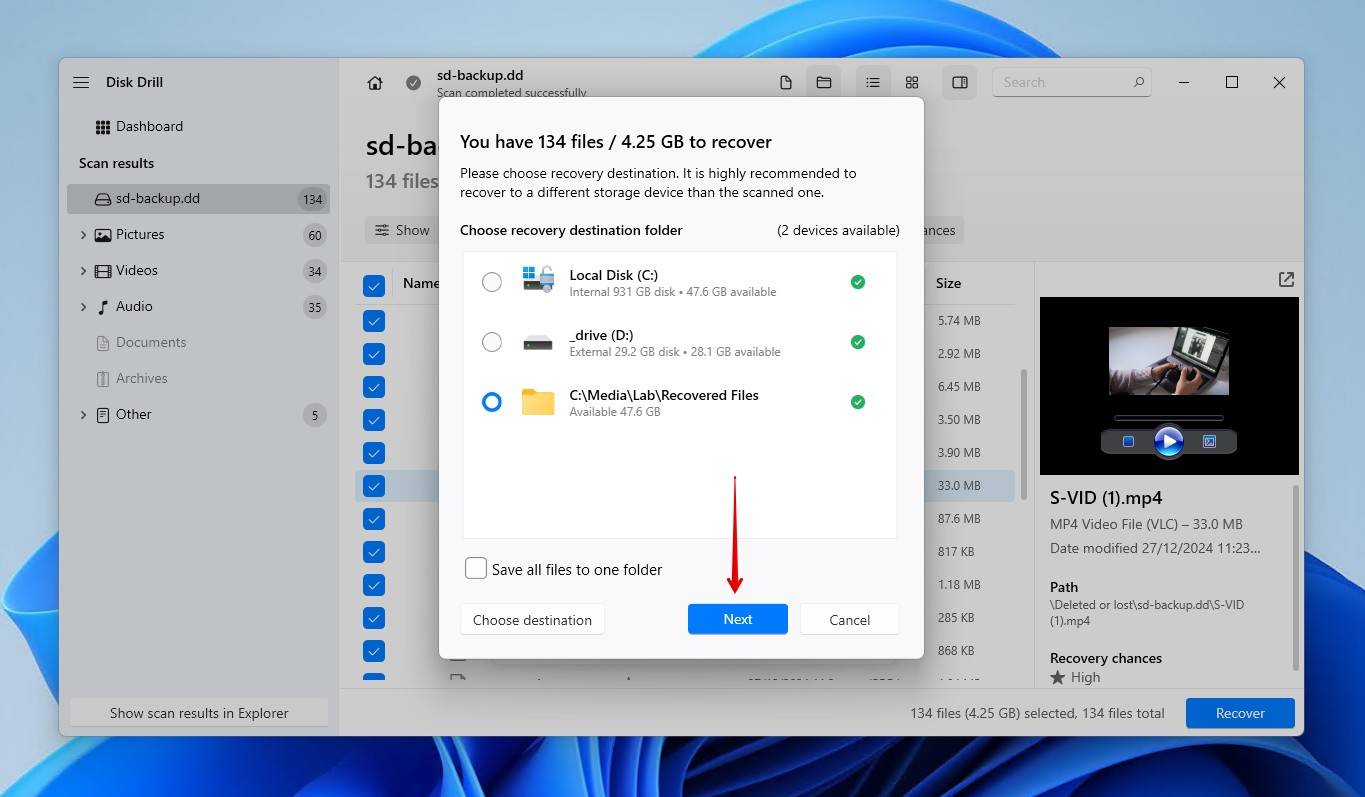Click the Home icon in the toolbar

(374, 82)
